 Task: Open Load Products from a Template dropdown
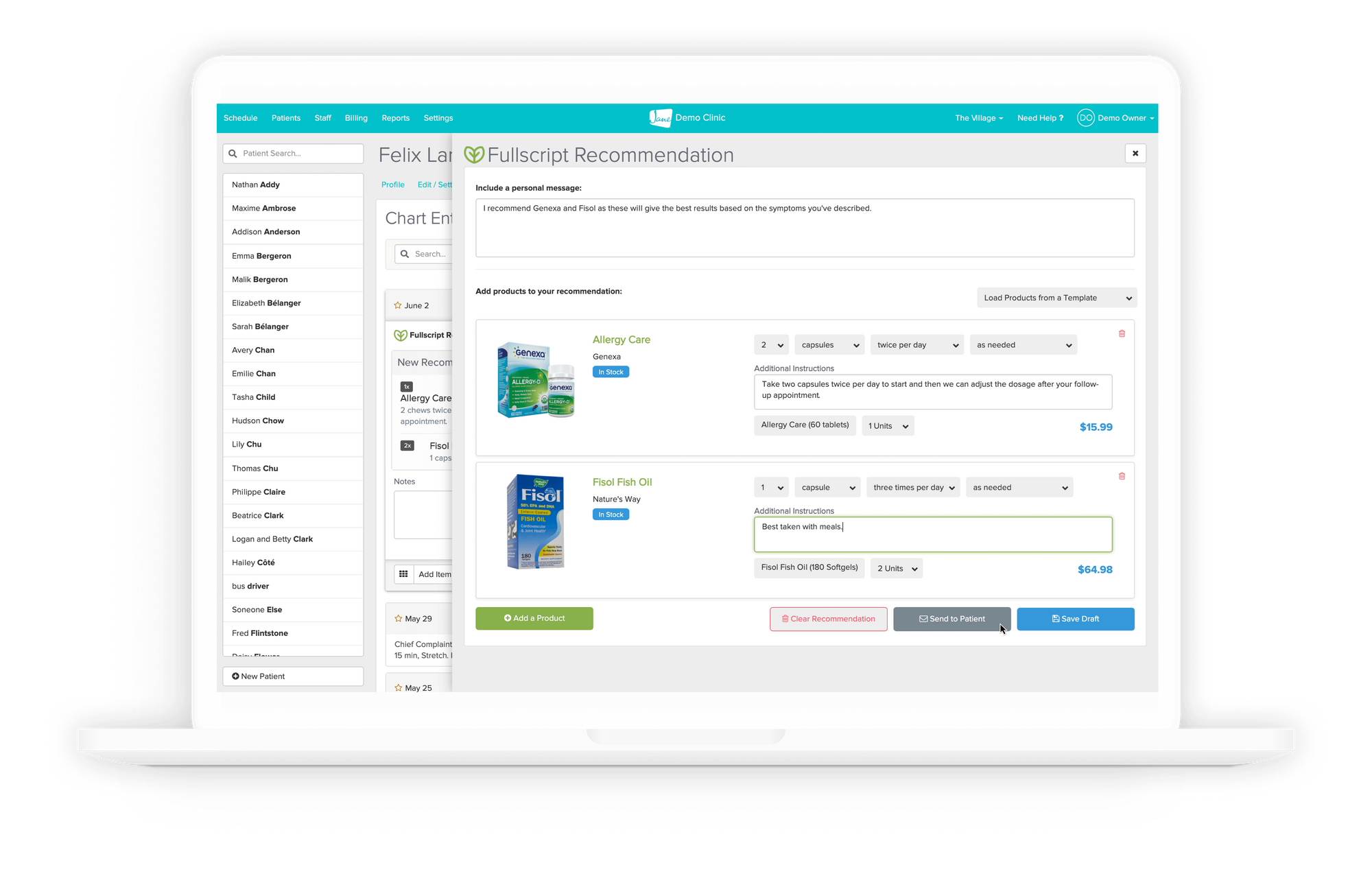(x=1057, y=298)
